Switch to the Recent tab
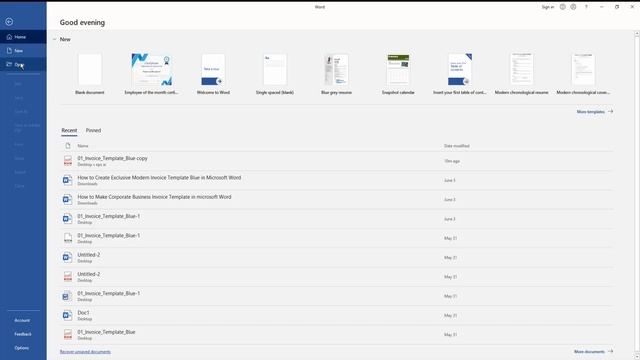Screen dimensions: 640x360 69,130
